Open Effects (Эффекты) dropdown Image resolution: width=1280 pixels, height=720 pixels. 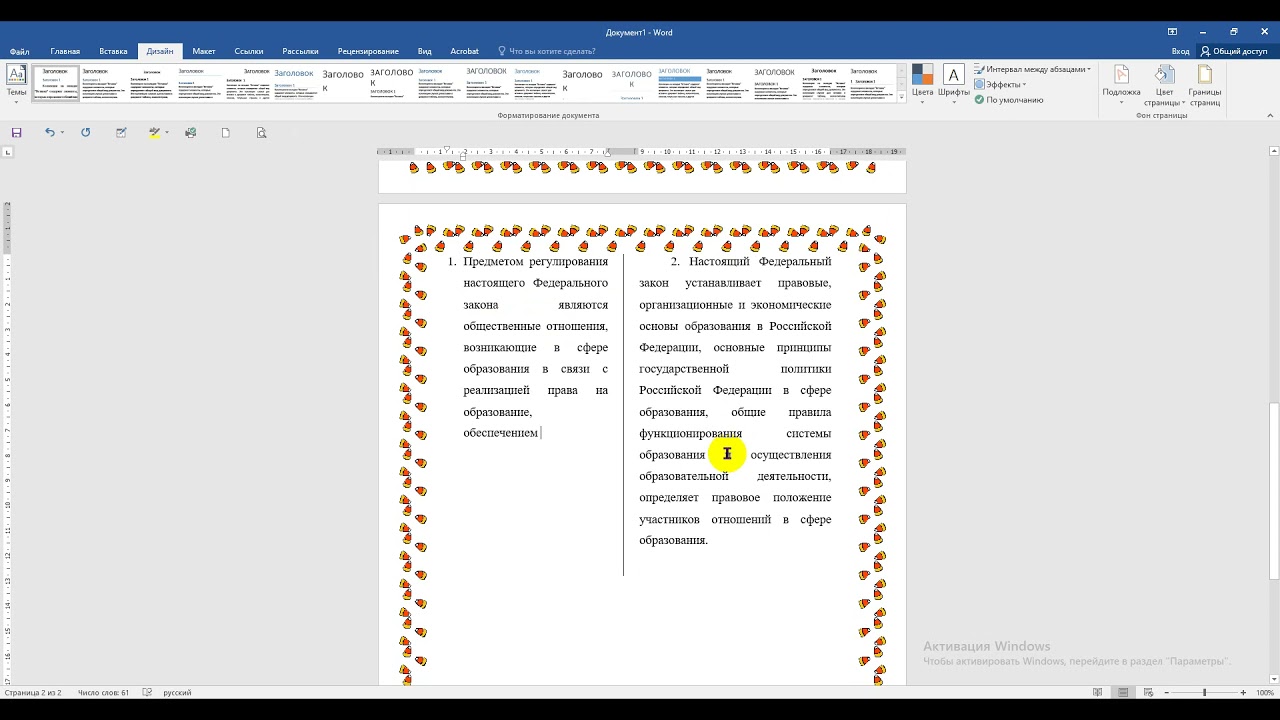coord(1000,85)
